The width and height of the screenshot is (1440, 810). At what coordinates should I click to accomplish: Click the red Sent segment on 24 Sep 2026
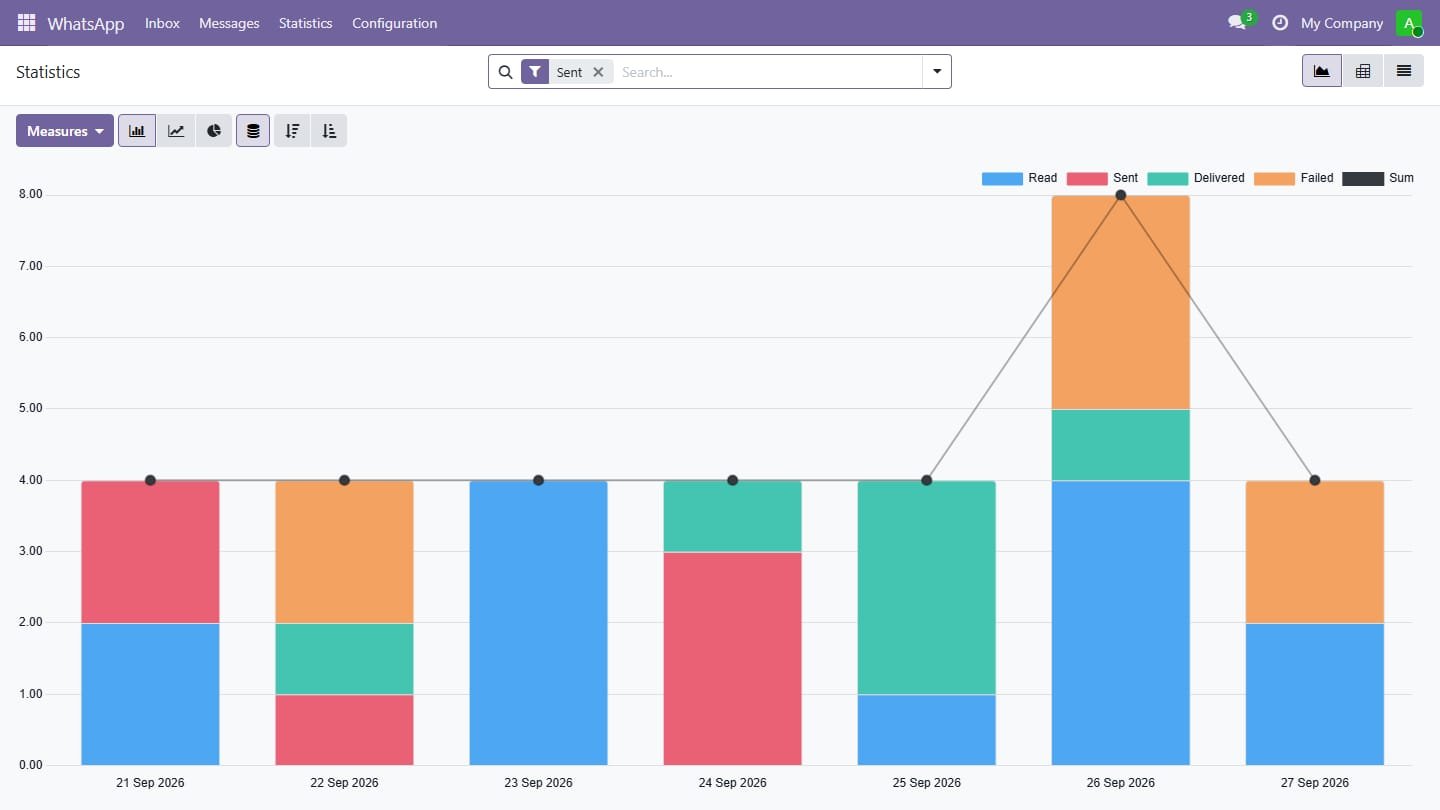[x=732, y=658]
